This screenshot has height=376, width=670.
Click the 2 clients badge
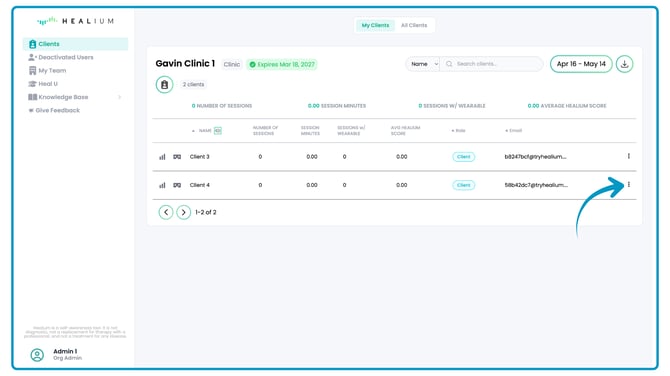[x=193, y=85]
